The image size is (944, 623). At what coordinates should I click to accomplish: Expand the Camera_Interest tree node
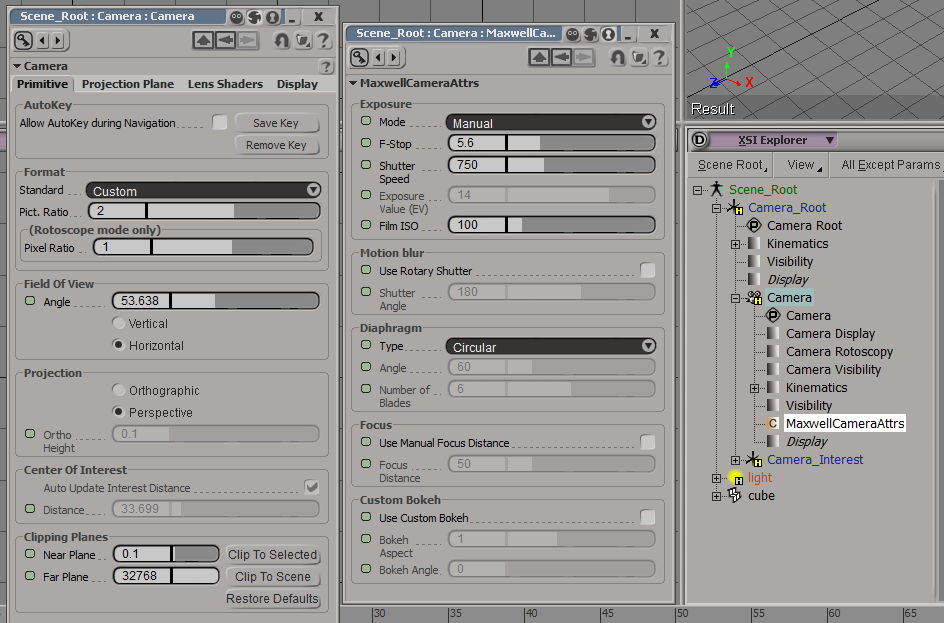pos(735,460)
